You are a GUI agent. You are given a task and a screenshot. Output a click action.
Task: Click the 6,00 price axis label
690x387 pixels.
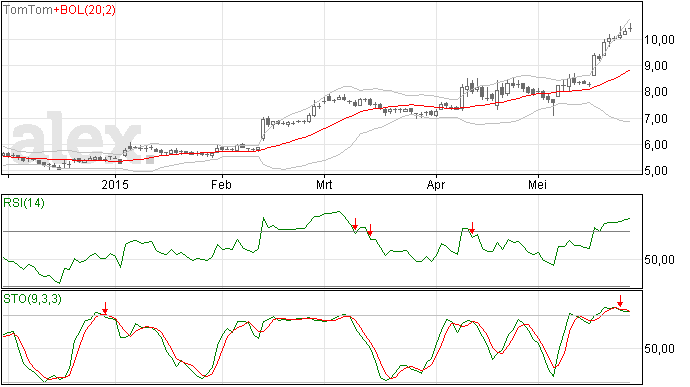(656, 145)
